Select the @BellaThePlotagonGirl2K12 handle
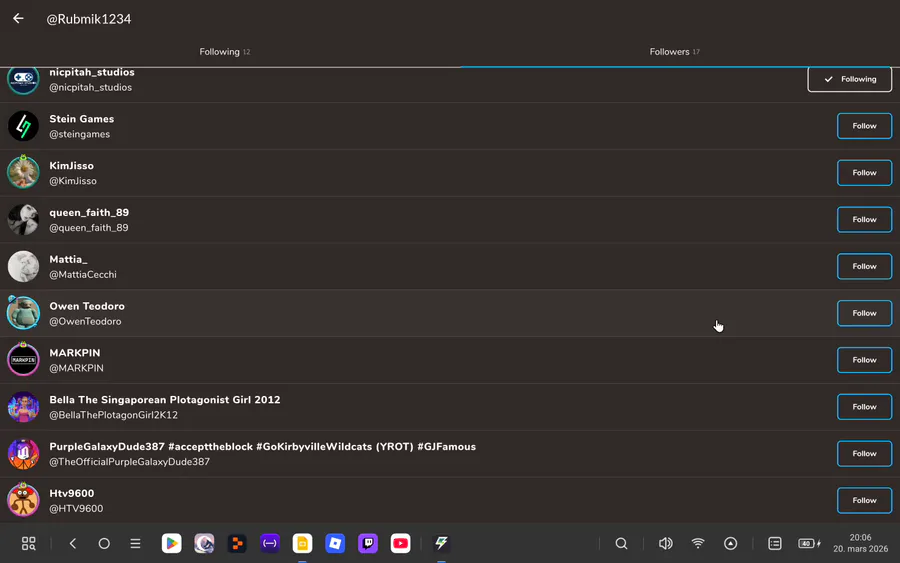This screenshot has height=563, width=900. (x=113, y=415)
